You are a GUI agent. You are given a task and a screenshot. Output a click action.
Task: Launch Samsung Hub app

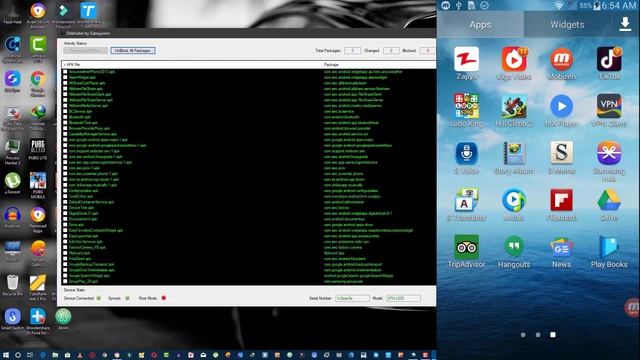(609, 153)
